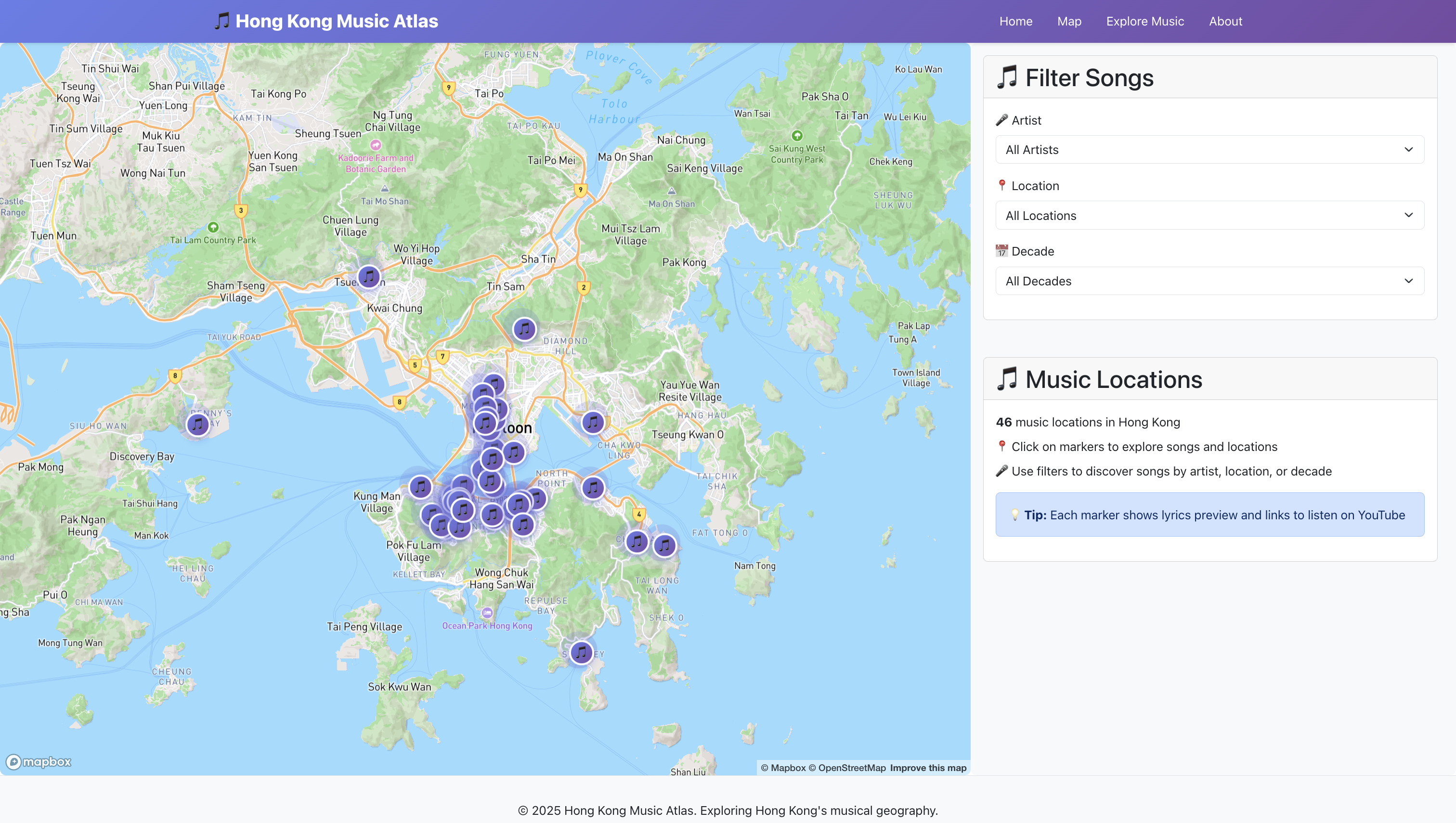Click music marker at Stanley peninsula
The height and width of the screenshot is (823, 1456).
point(581,653)
